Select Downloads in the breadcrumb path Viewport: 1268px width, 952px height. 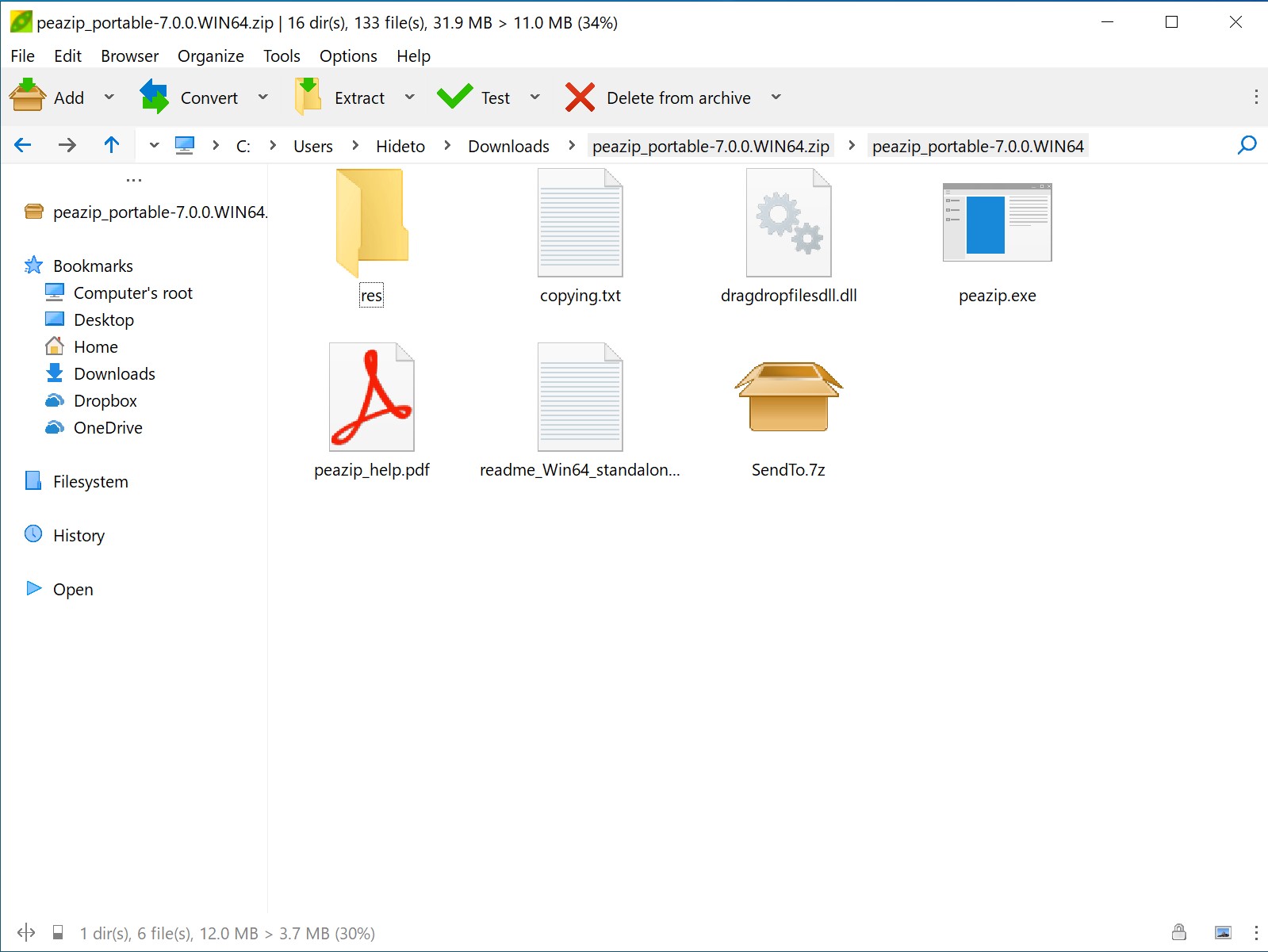(x=508, y=146)
